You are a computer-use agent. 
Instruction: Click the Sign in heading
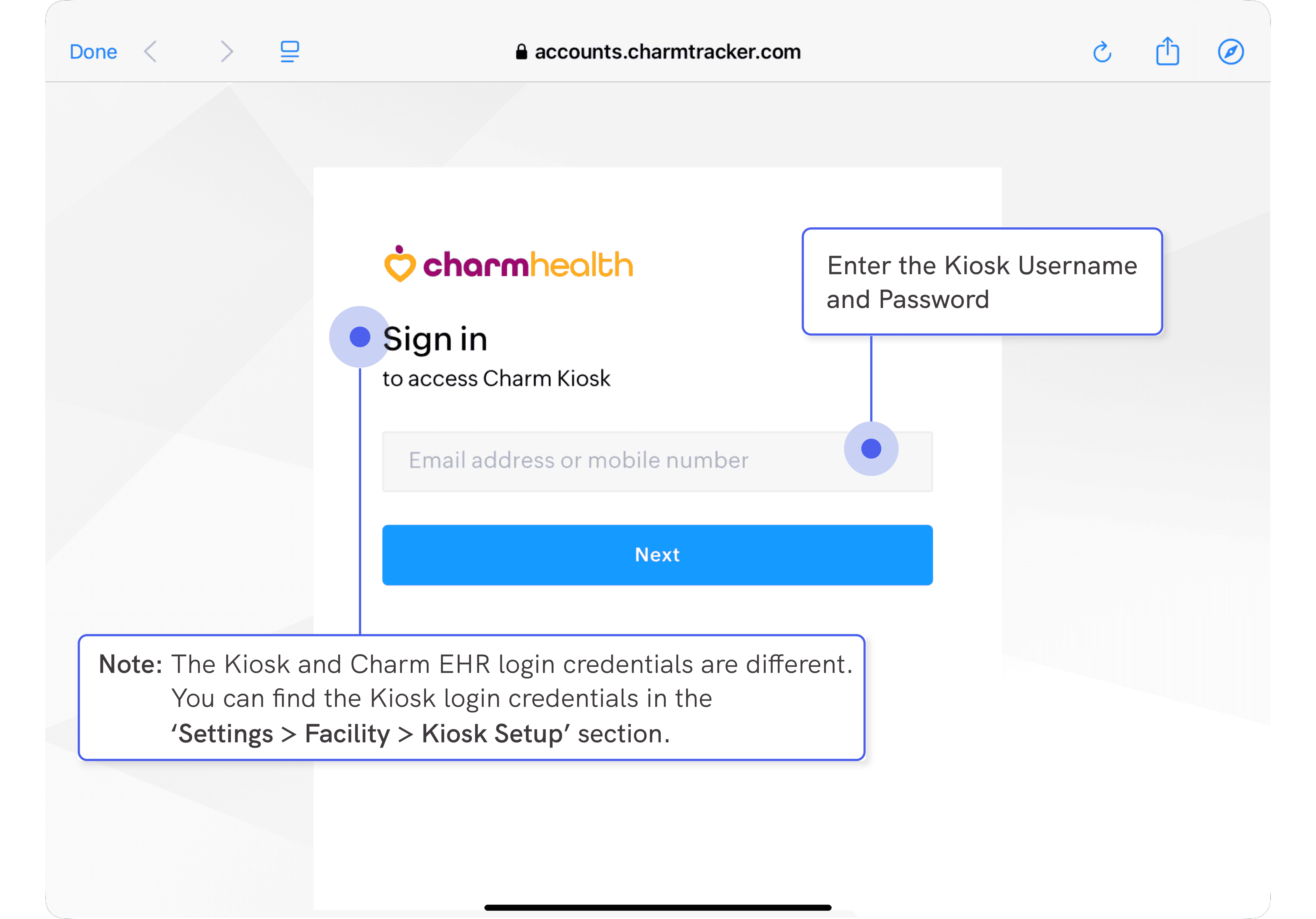[x=435, y=339]
